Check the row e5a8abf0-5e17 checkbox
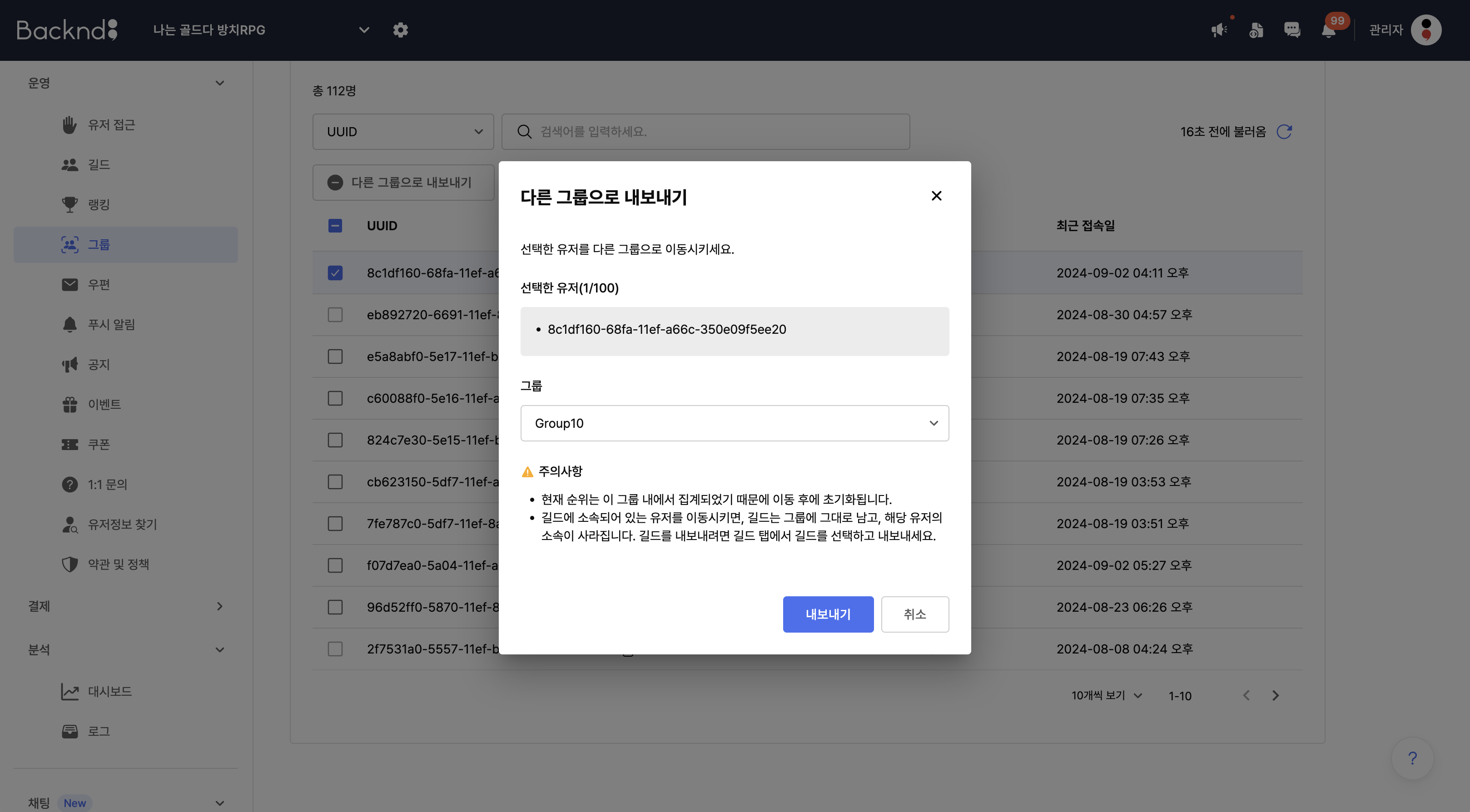The image size is (1470, 812). pos(335,356)
